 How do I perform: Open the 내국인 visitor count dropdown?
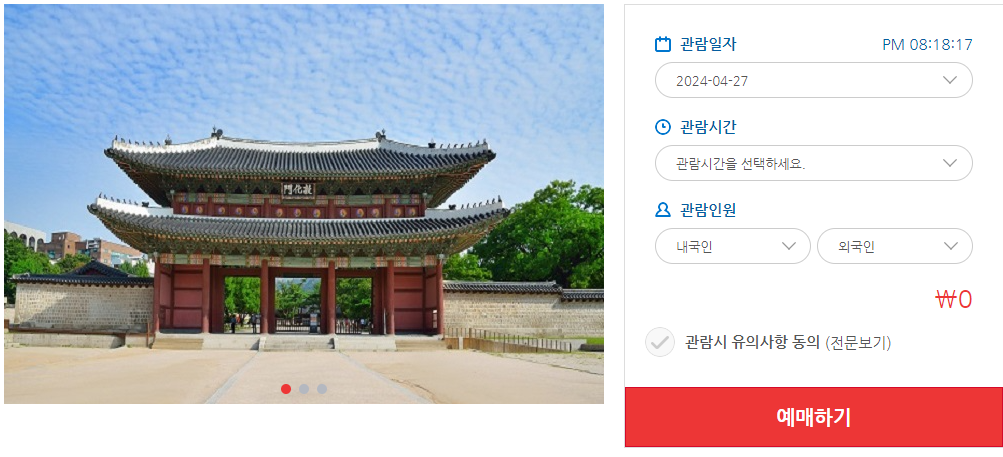click(x=732, y=246)
